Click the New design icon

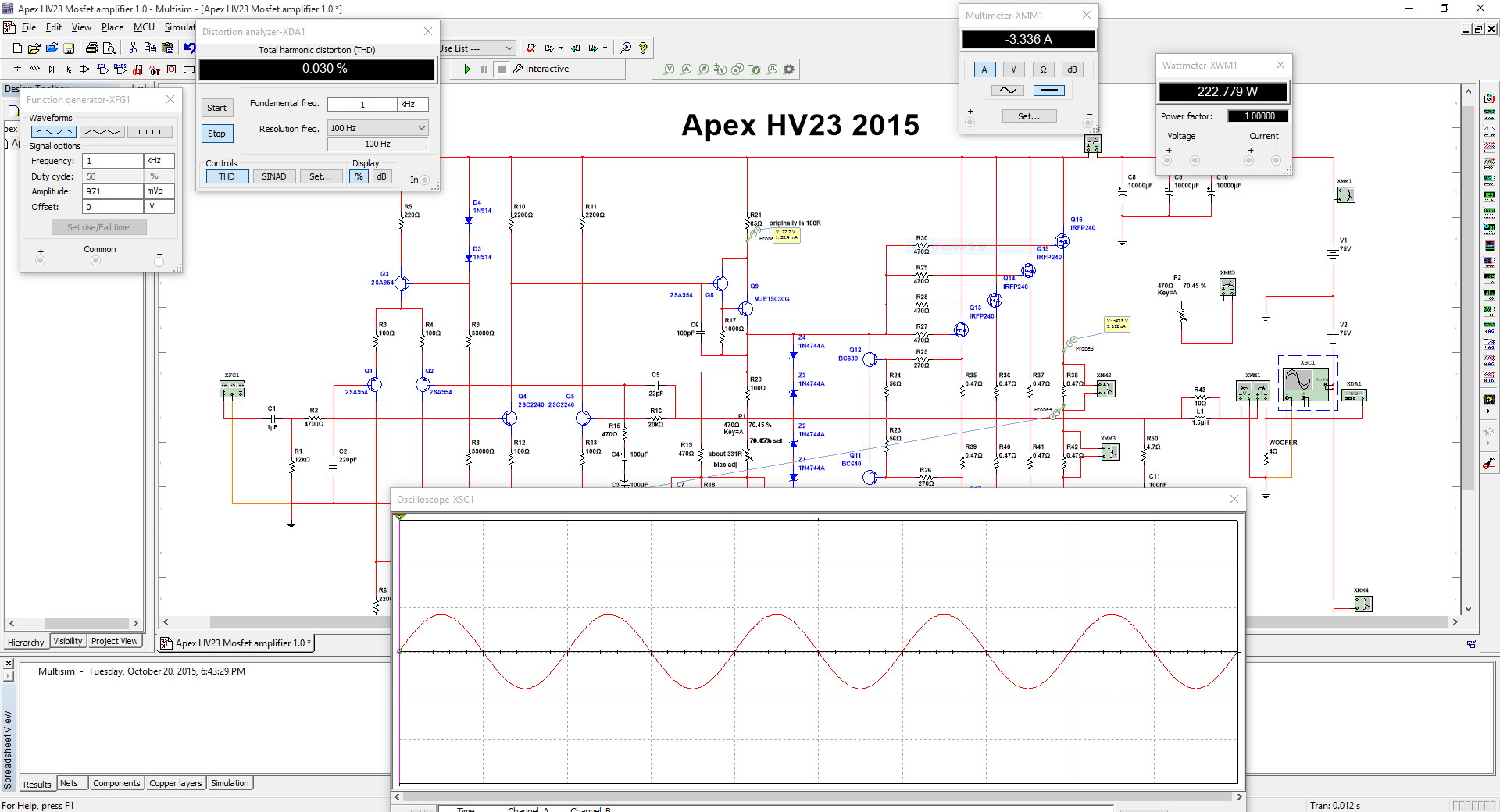[17, 48]
